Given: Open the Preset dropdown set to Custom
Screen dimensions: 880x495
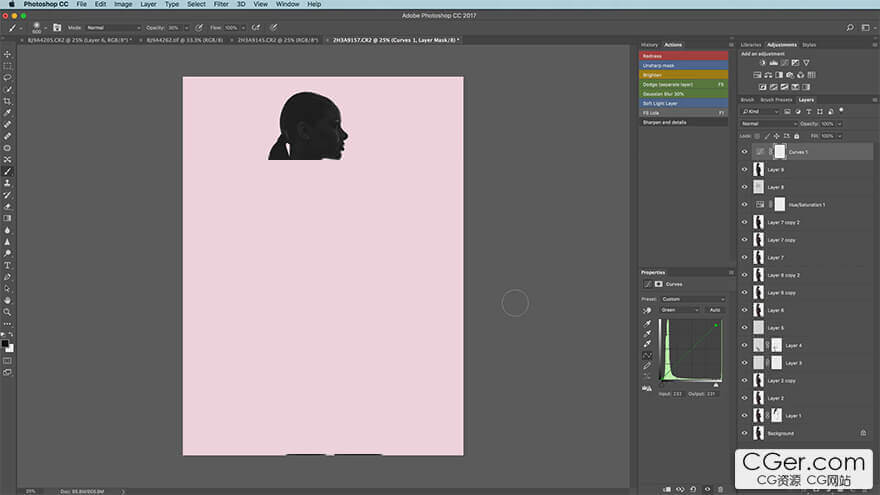Looking at the screenshot, I should pos(693,299).
